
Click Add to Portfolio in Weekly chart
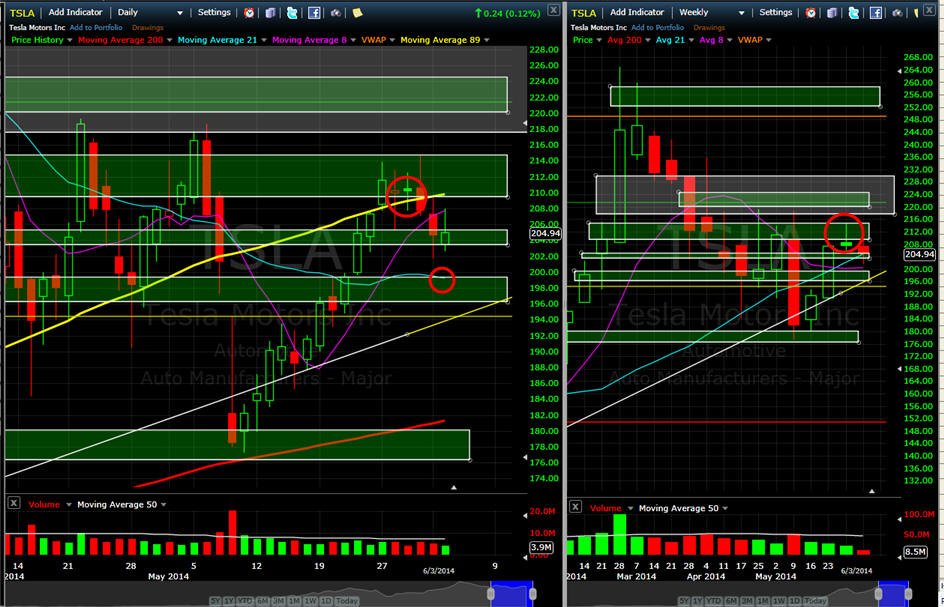[x=657, y=28]
